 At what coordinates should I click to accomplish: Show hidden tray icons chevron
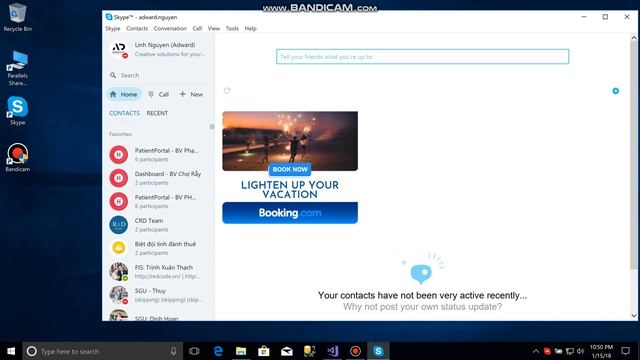point(536,351)
